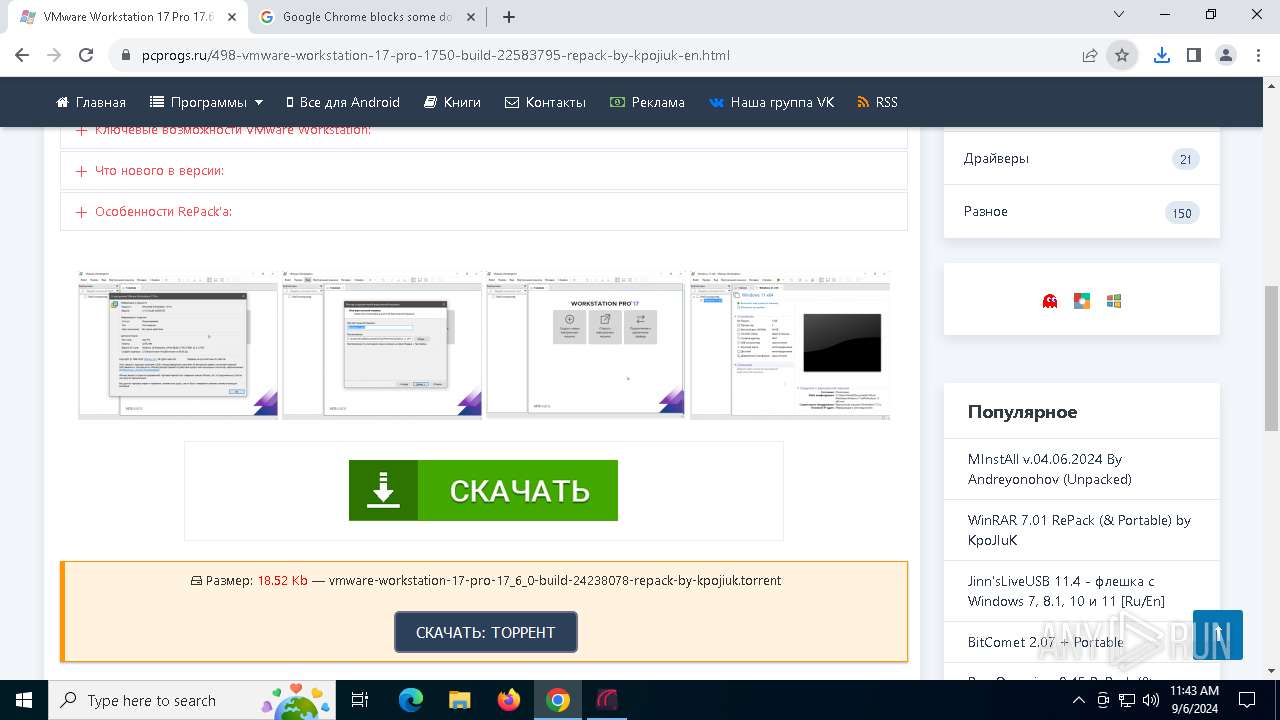Click the Windows logo icon in sidebar

point(1114,300)
